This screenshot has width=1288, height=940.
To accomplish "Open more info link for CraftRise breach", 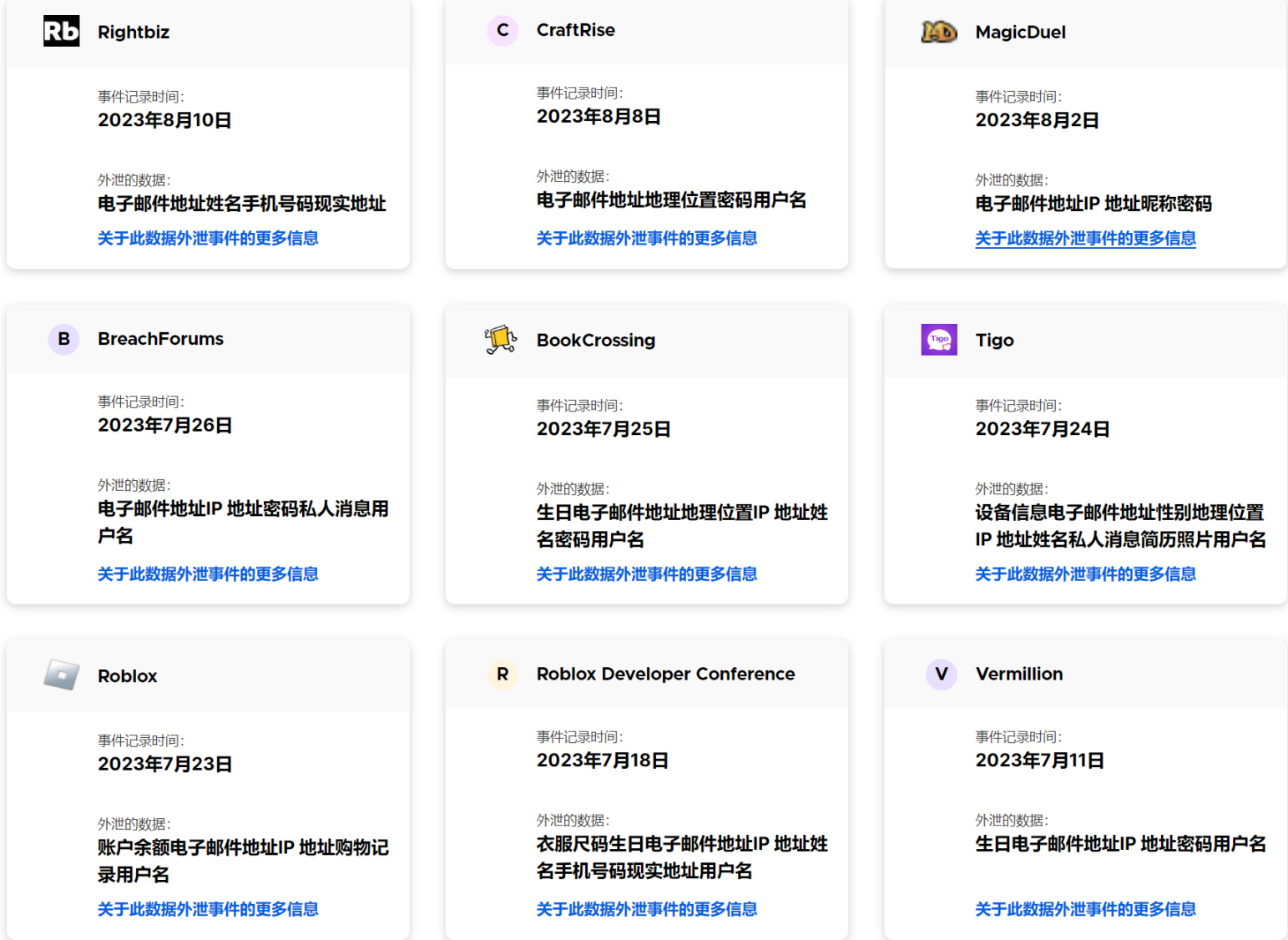I will pos(647,238).
